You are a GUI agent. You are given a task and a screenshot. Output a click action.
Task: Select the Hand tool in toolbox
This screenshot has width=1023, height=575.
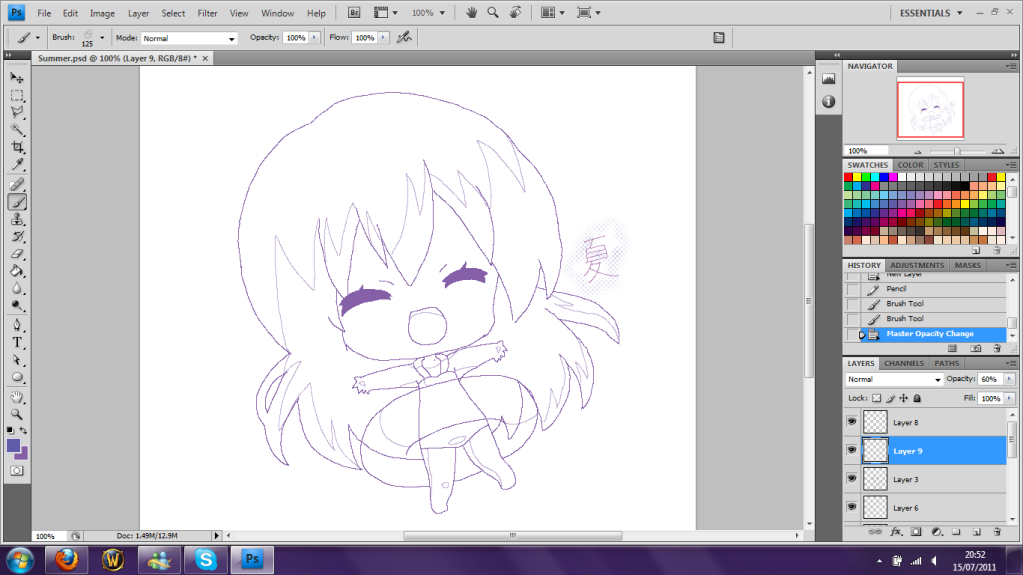(17, 397)
